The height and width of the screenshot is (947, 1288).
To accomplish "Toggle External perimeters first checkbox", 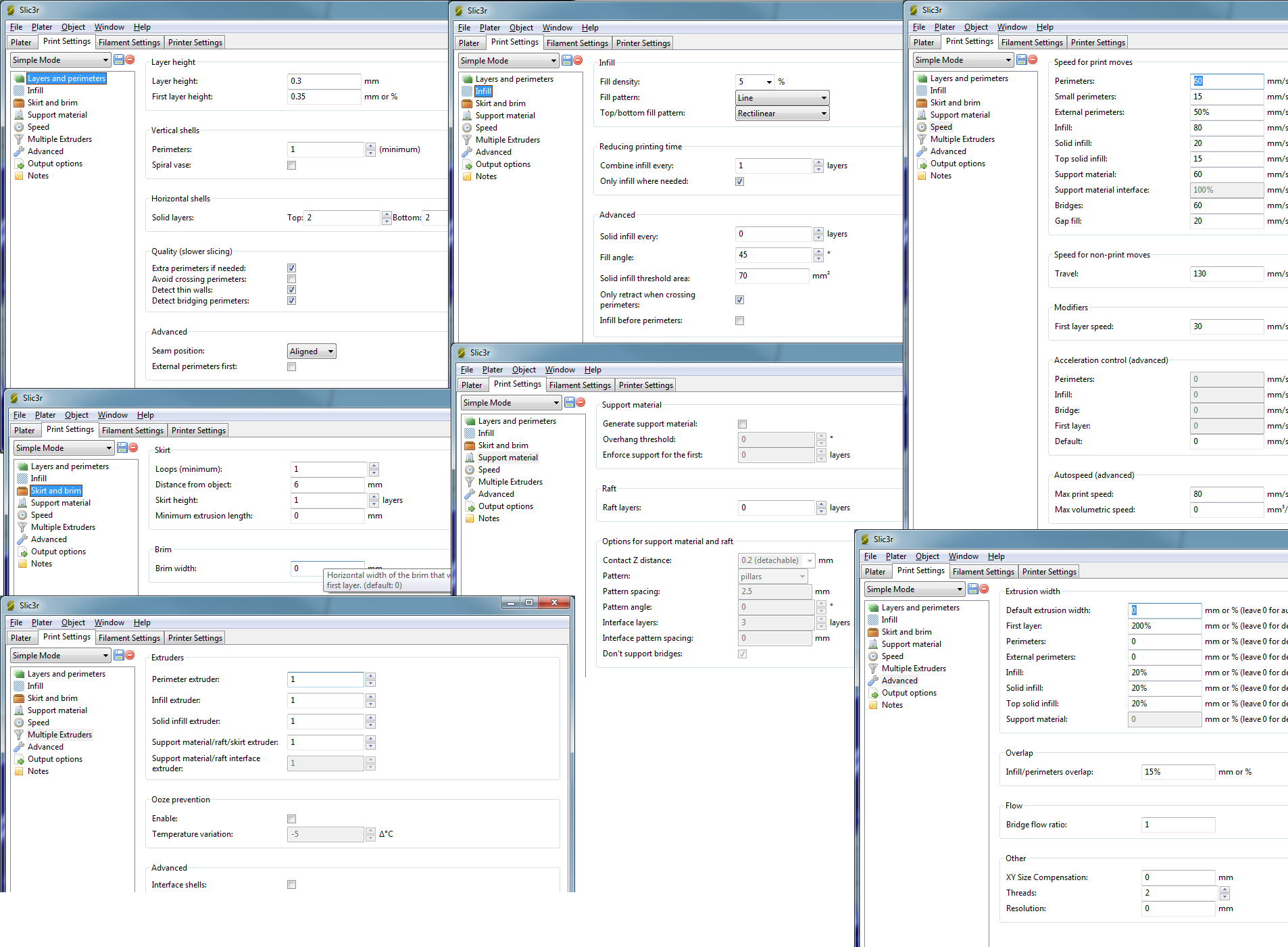I will tap(292, 367).
